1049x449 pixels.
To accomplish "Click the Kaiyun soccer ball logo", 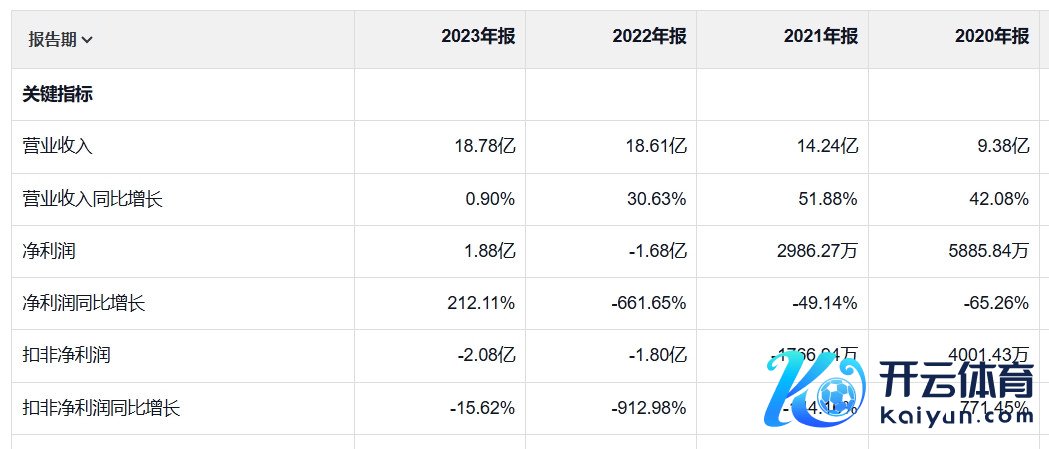I will point(816,394).
